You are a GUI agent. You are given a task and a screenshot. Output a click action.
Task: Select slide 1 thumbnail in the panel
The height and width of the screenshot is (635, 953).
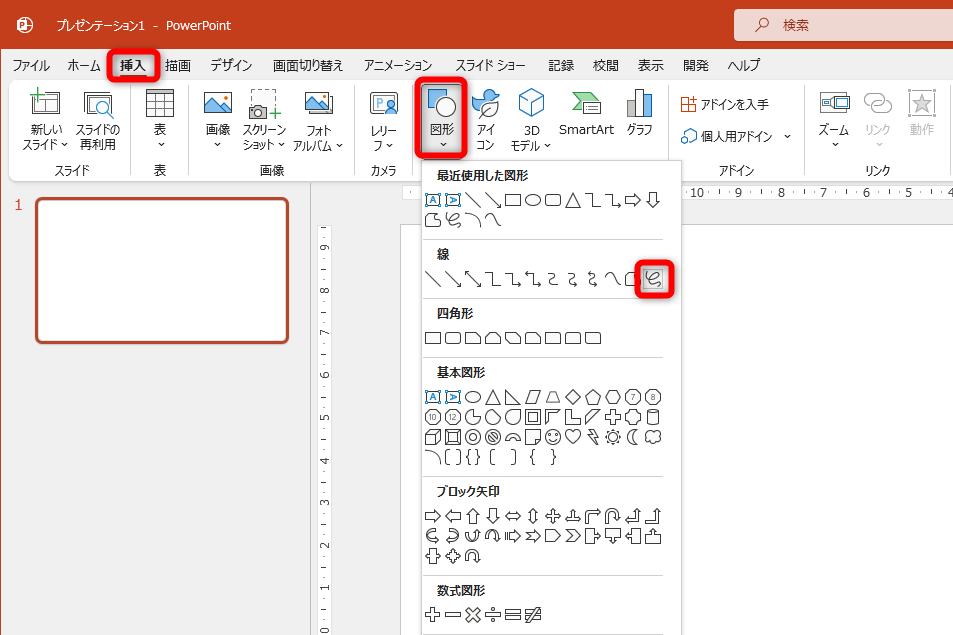[160, 270]
